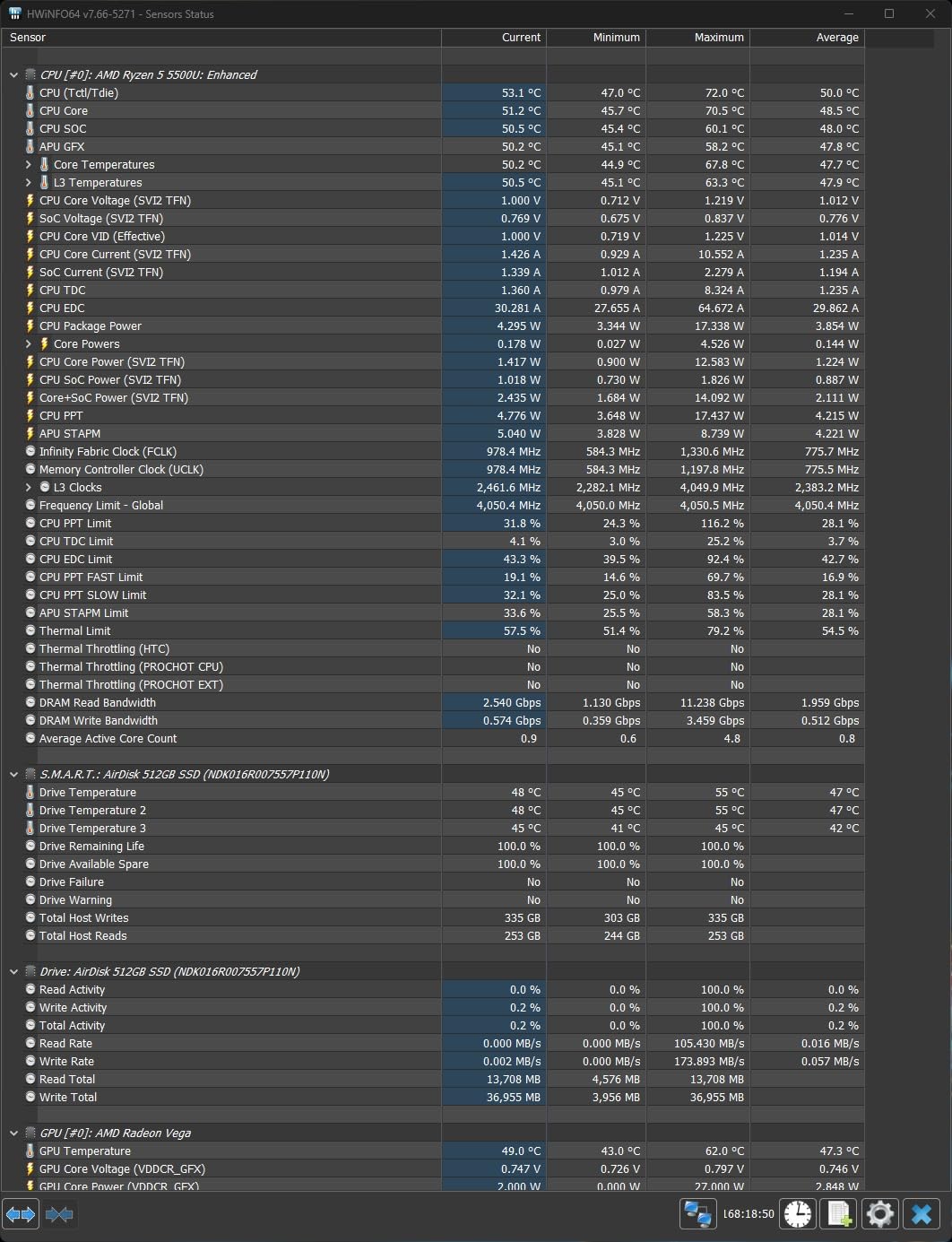952x1242 pixels.
Task: Expand the Core Powers row
Action: tap(29, 344)
